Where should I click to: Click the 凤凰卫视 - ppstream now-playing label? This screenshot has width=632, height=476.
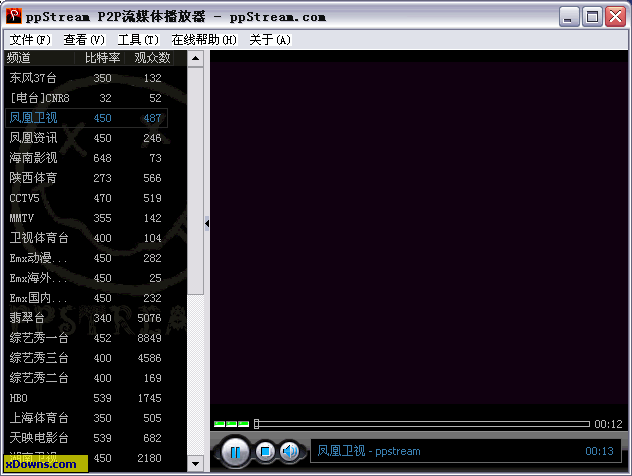369,451
